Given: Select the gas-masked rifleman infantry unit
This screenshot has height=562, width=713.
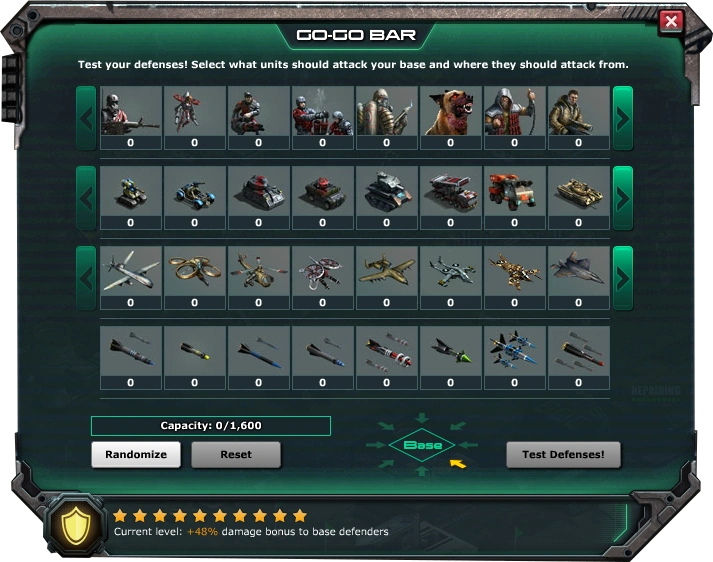Looking at the screenshot, I should click(x=131, y=117).
